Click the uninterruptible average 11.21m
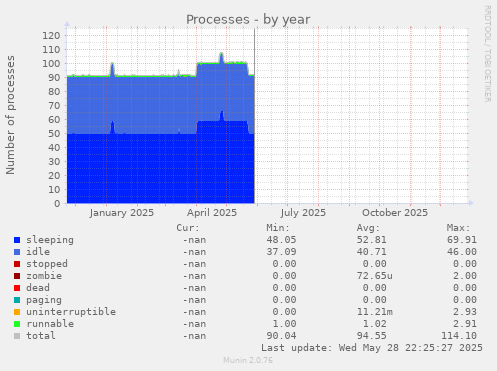Image resolution: width=497 pixels, height=371 pixels. pos(375,312)
